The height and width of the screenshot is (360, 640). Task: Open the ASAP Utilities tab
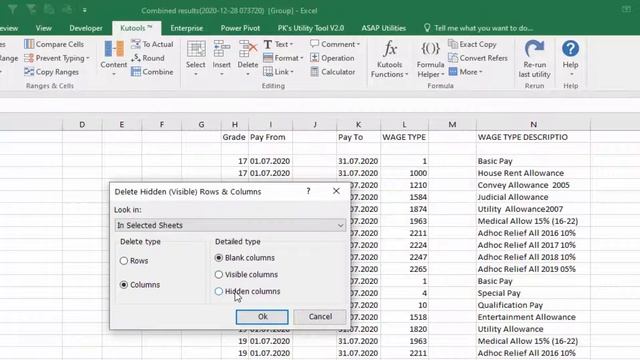(x=383, y=28)
